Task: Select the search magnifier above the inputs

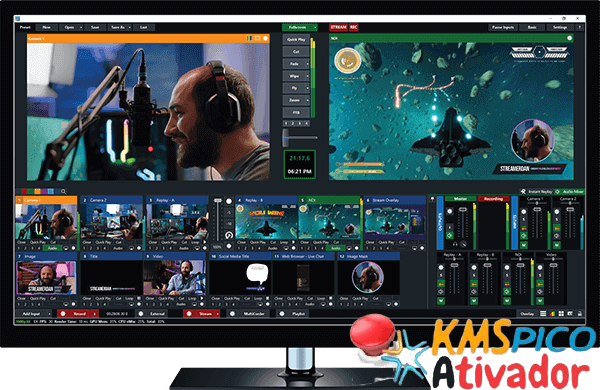Action: tap(64, 192)
